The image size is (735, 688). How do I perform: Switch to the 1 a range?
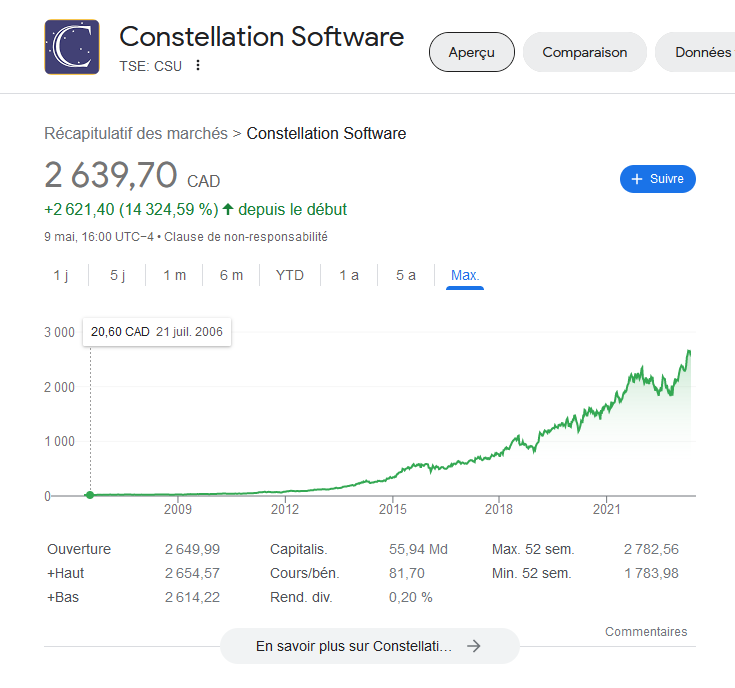point(348,275)
